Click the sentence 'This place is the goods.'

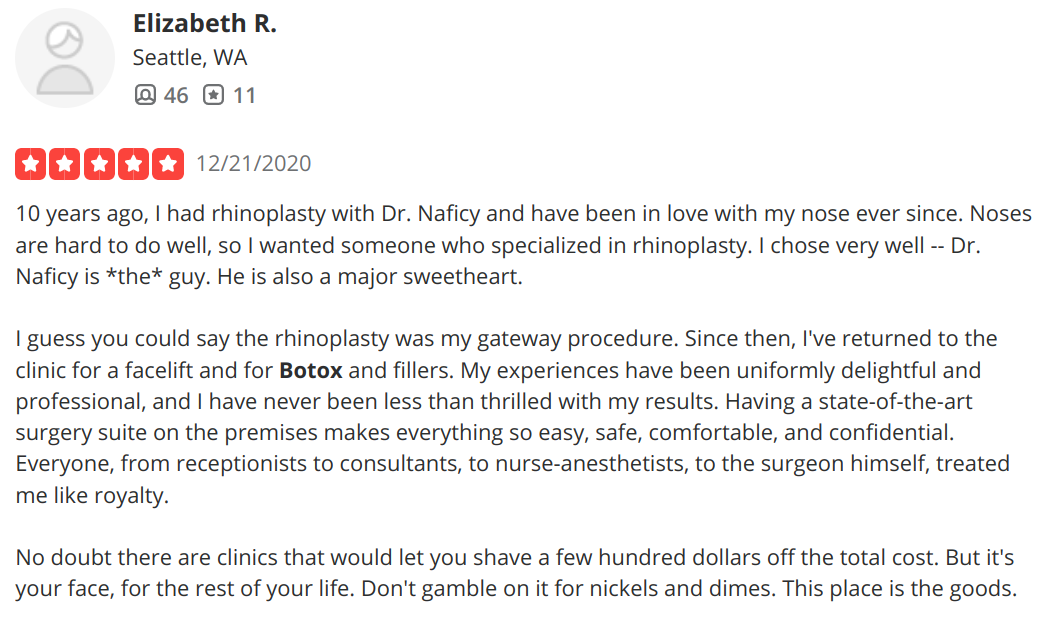tap(899, 589)
